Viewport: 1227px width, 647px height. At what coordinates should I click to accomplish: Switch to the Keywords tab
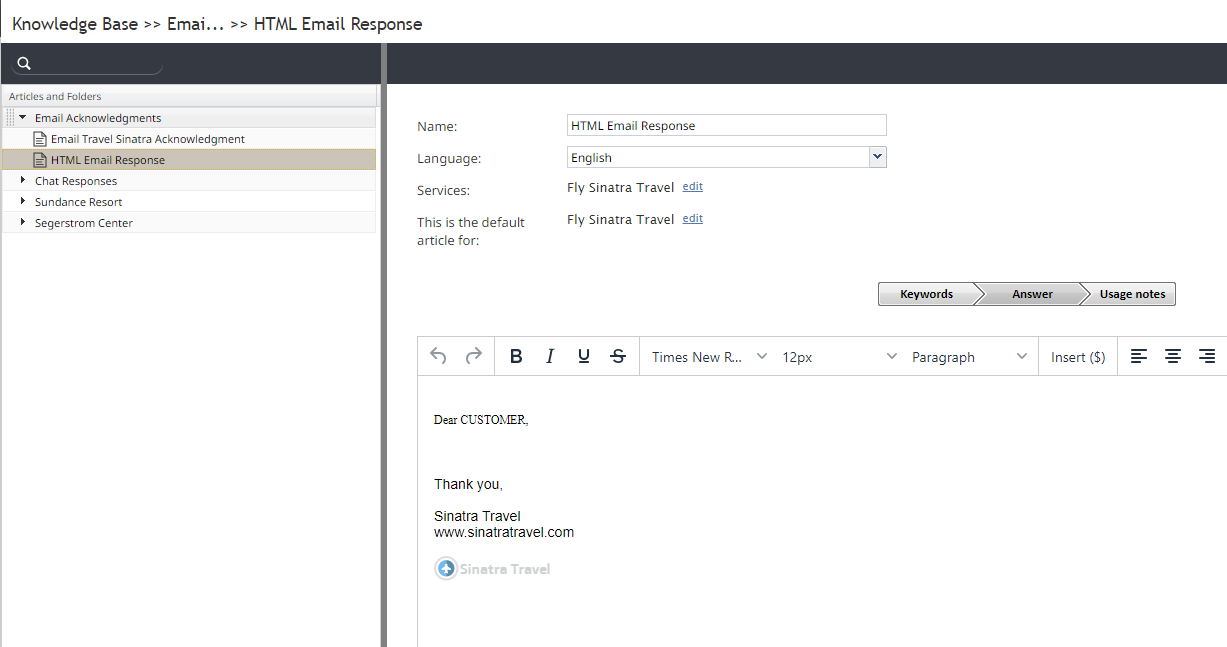pos(926,294)
